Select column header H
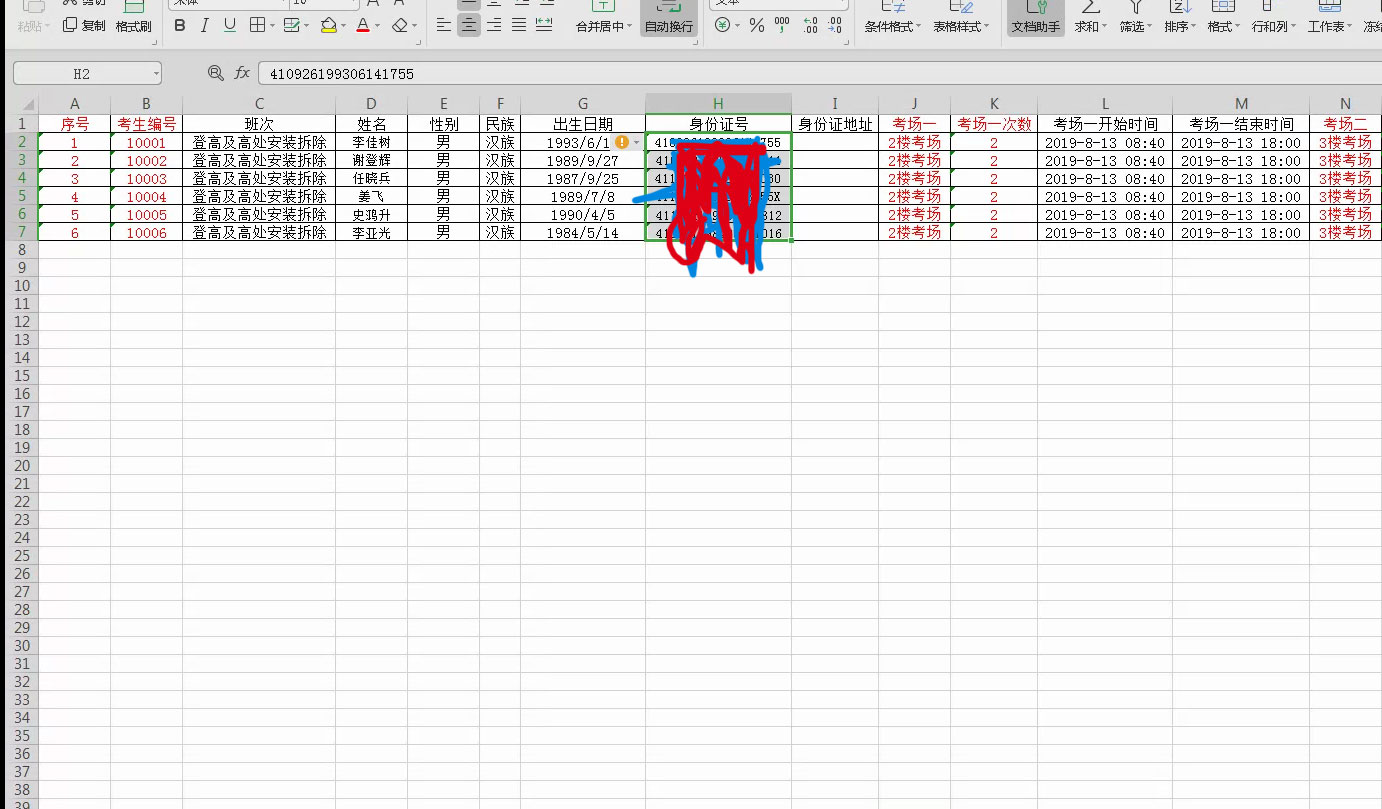The width and height of the screenshot is (1382, 809). (x=718, y=104)
